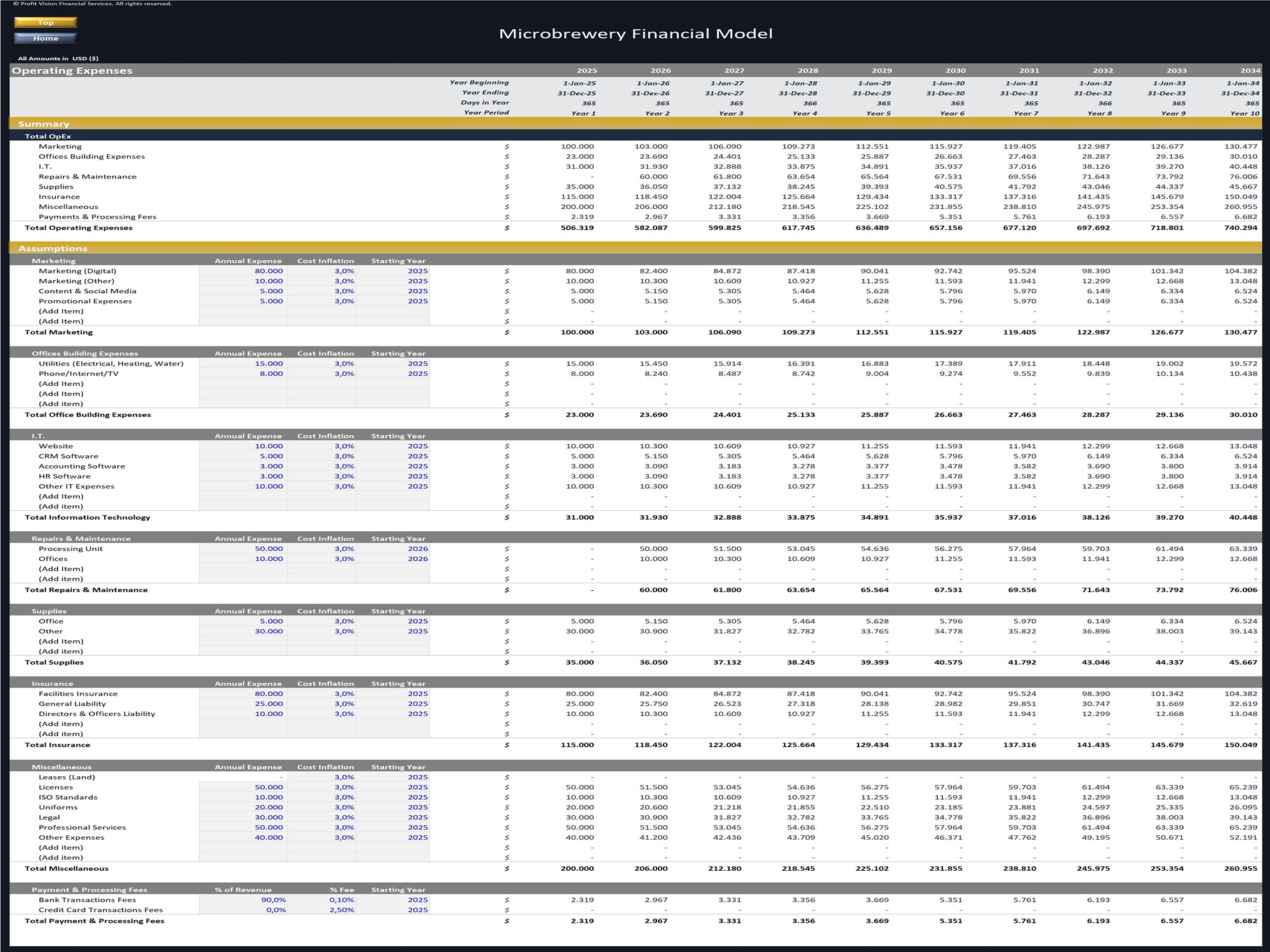Image resolution: width=1270 pixels, height=952 pixels.
Task: Click Total Marketing row label
Action: [58, 333]
